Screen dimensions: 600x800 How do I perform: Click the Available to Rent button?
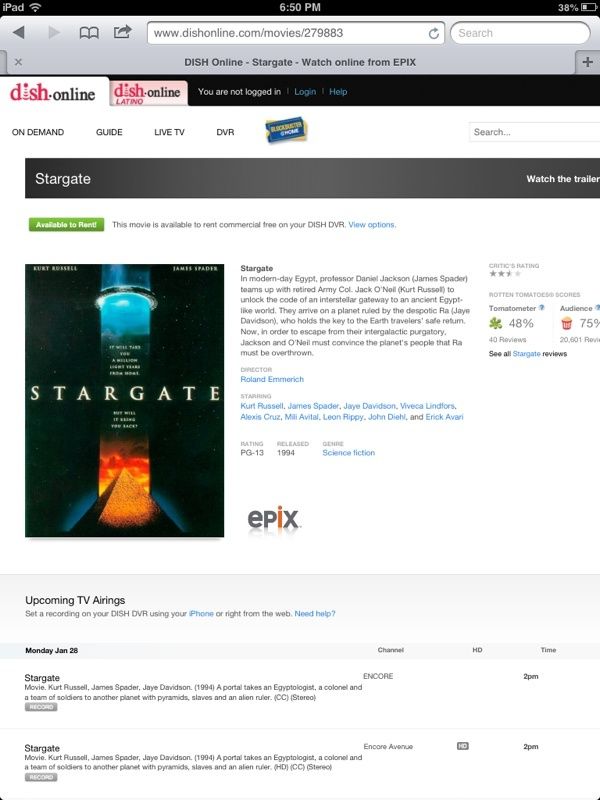click(x=66, y=224)
